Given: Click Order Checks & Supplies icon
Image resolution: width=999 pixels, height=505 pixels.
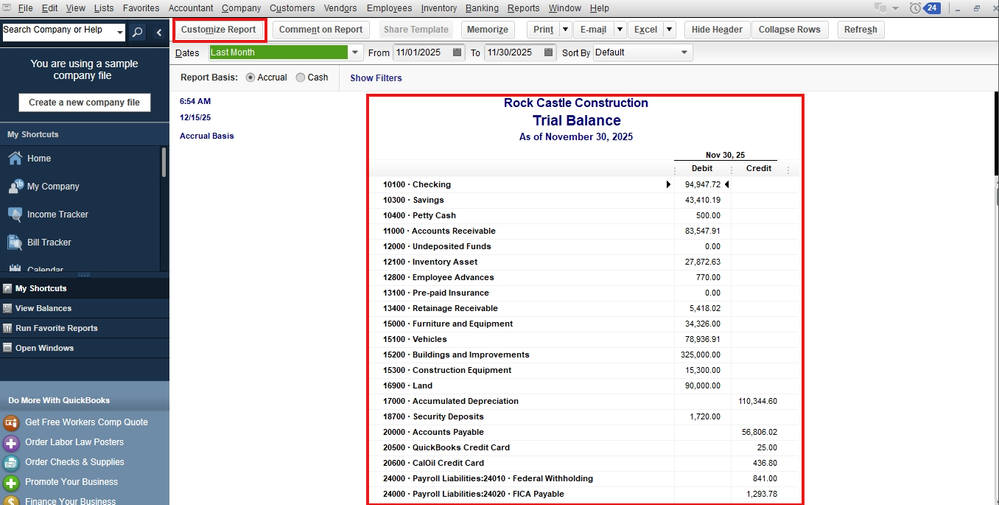Looking at the screenshot, I should (11, 462).
